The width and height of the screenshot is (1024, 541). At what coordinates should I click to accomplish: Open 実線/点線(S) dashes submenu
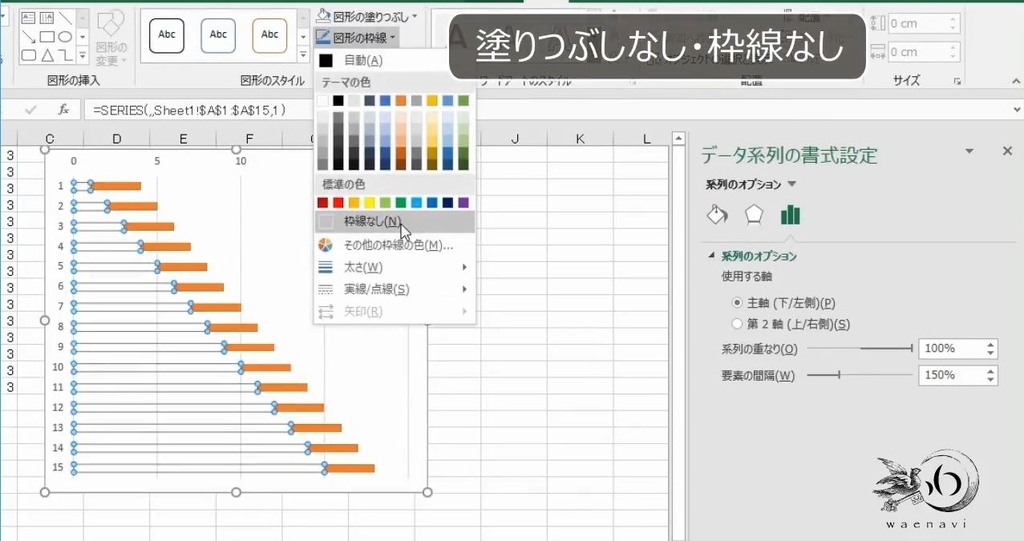[x=394, y=289]
